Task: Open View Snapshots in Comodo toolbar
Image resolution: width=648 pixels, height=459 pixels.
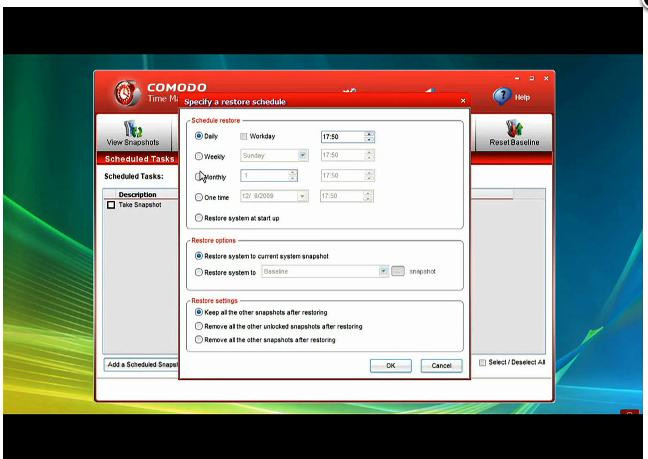Action: [133, 133]
